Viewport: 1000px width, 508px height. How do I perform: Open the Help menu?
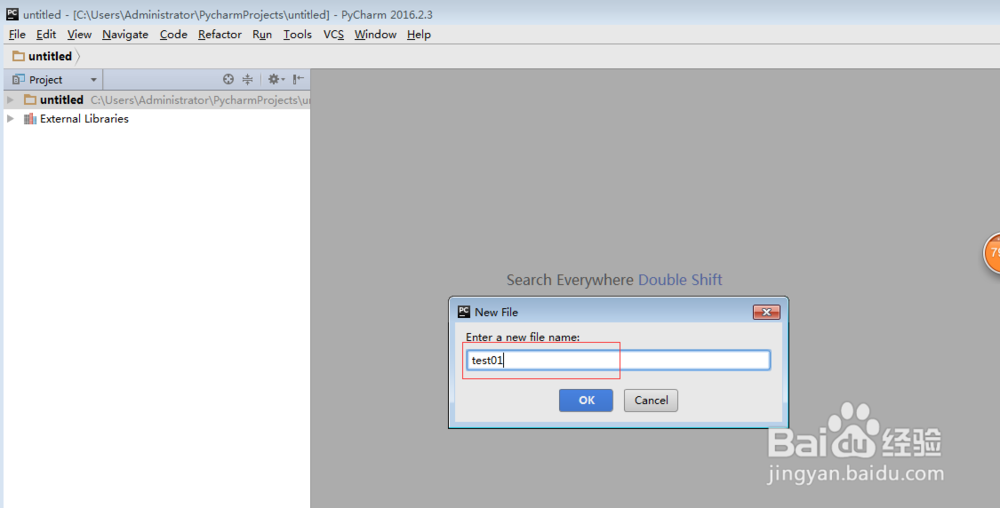tap(419, 34)
